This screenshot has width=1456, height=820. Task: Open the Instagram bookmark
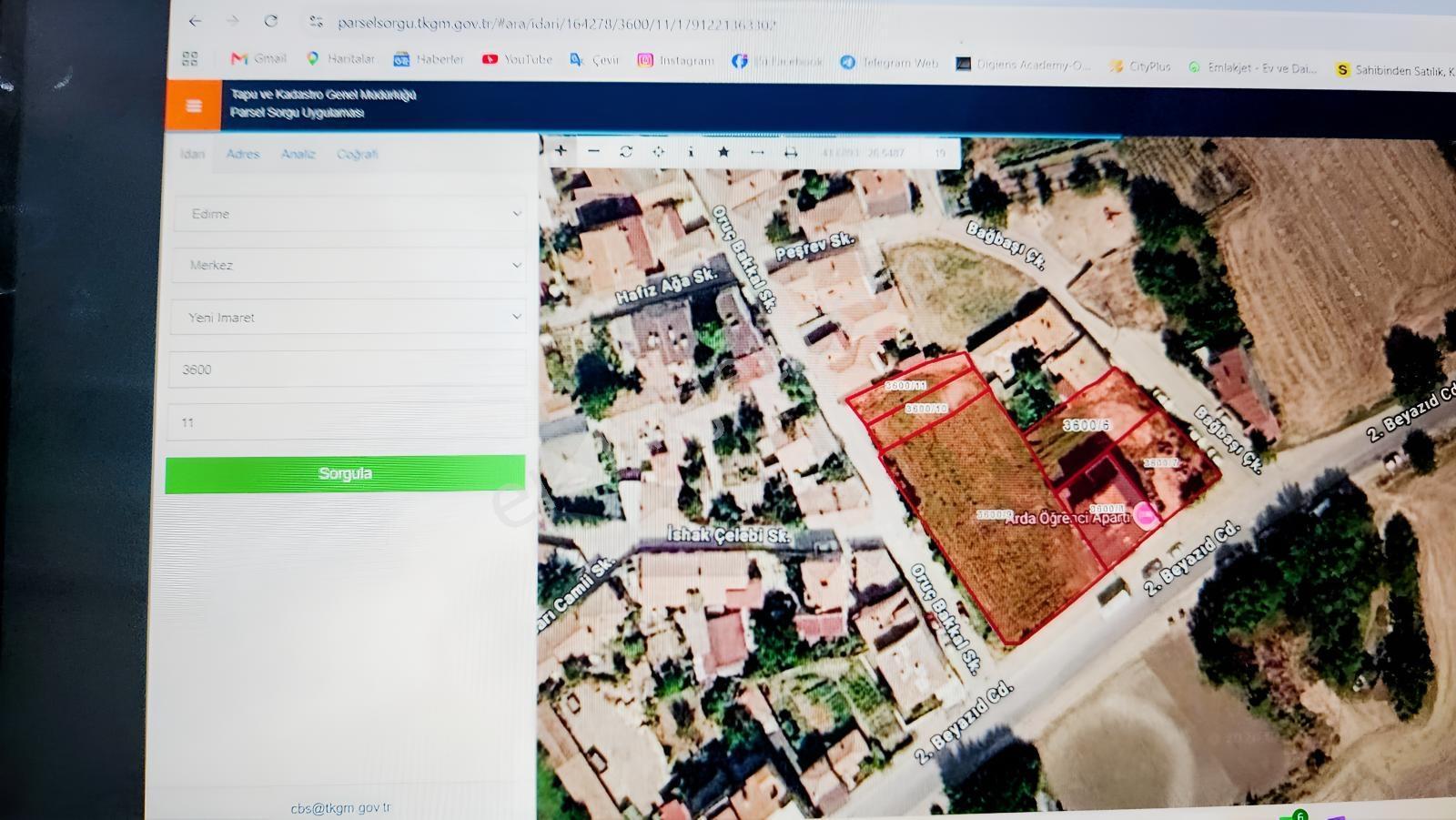pos(675,61)
